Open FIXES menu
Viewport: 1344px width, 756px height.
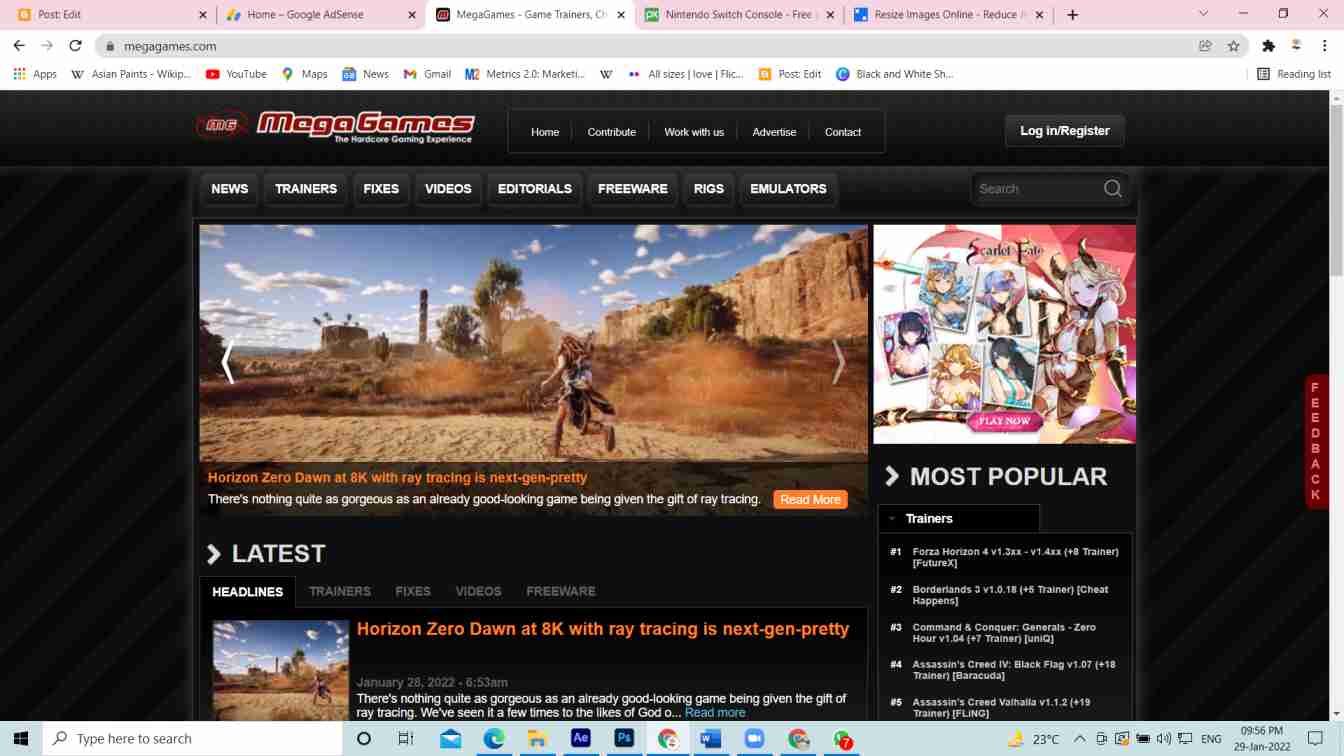click(381, 189)
